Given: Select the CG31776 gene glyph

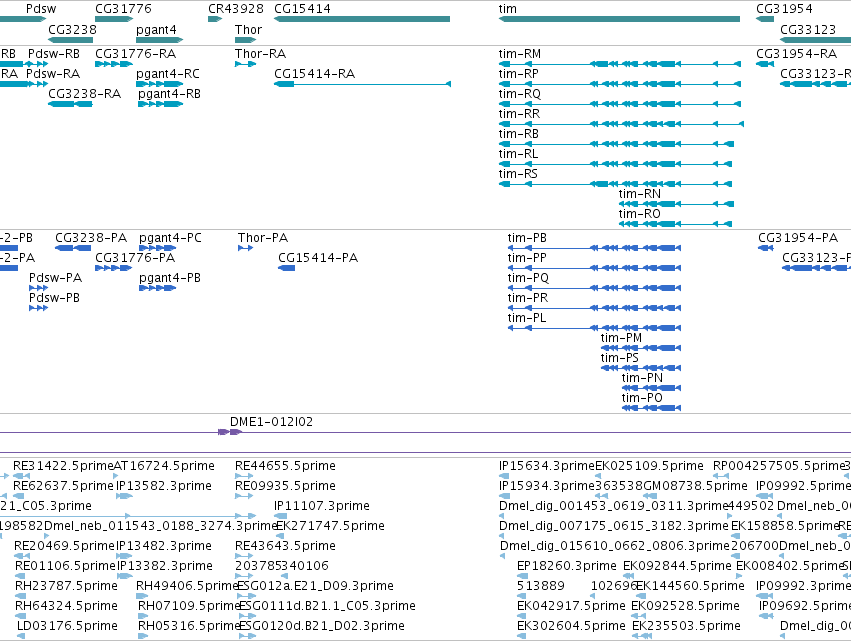Looking at the screenshot, I should pyautogui.click(x=114, y=19).
